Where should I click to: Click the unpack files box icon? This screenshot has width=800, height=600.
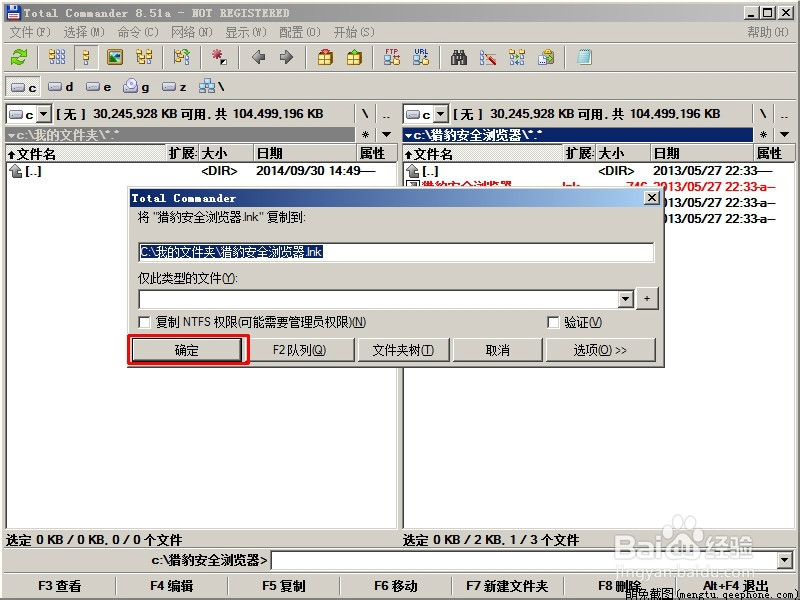(x=354, y=57)
